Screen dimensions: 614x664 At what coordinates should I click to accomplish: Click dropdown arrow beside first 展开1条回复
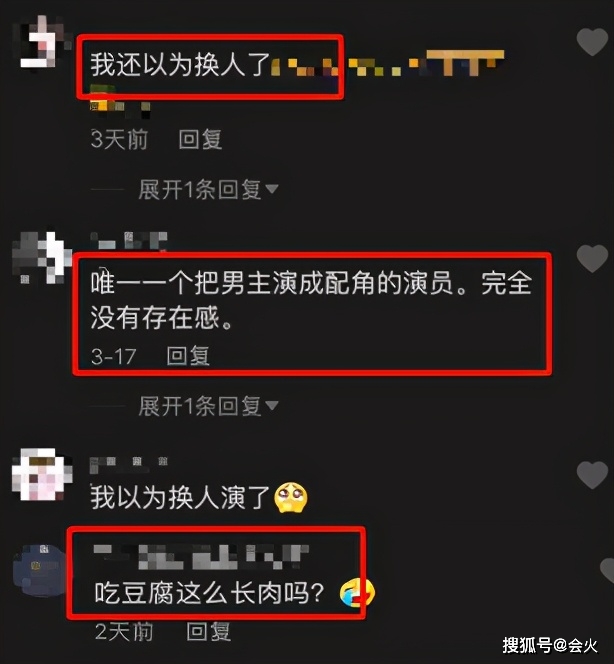pyautogui.click(x=271, y=189)
